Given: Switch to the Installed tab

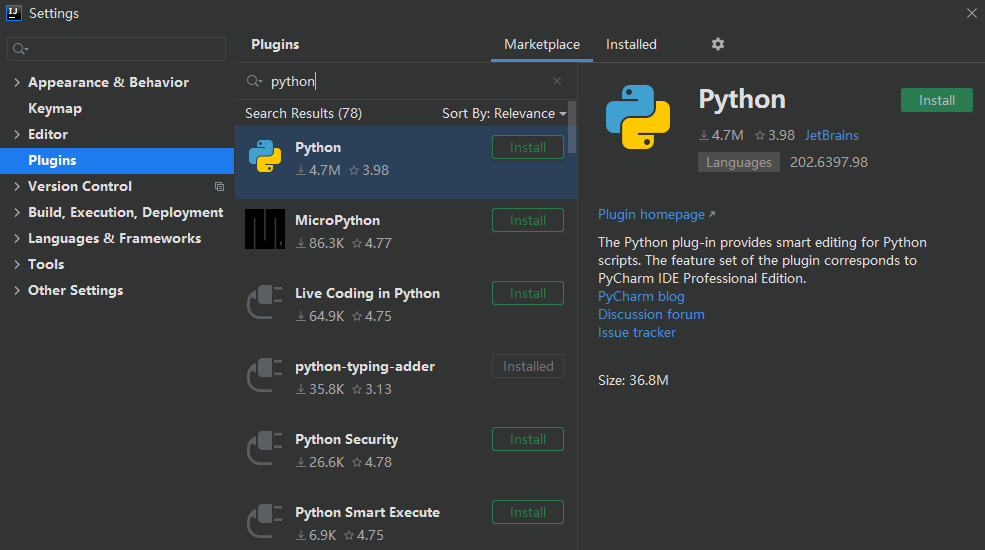Looking at the screenshot, I should pos(631,45).
